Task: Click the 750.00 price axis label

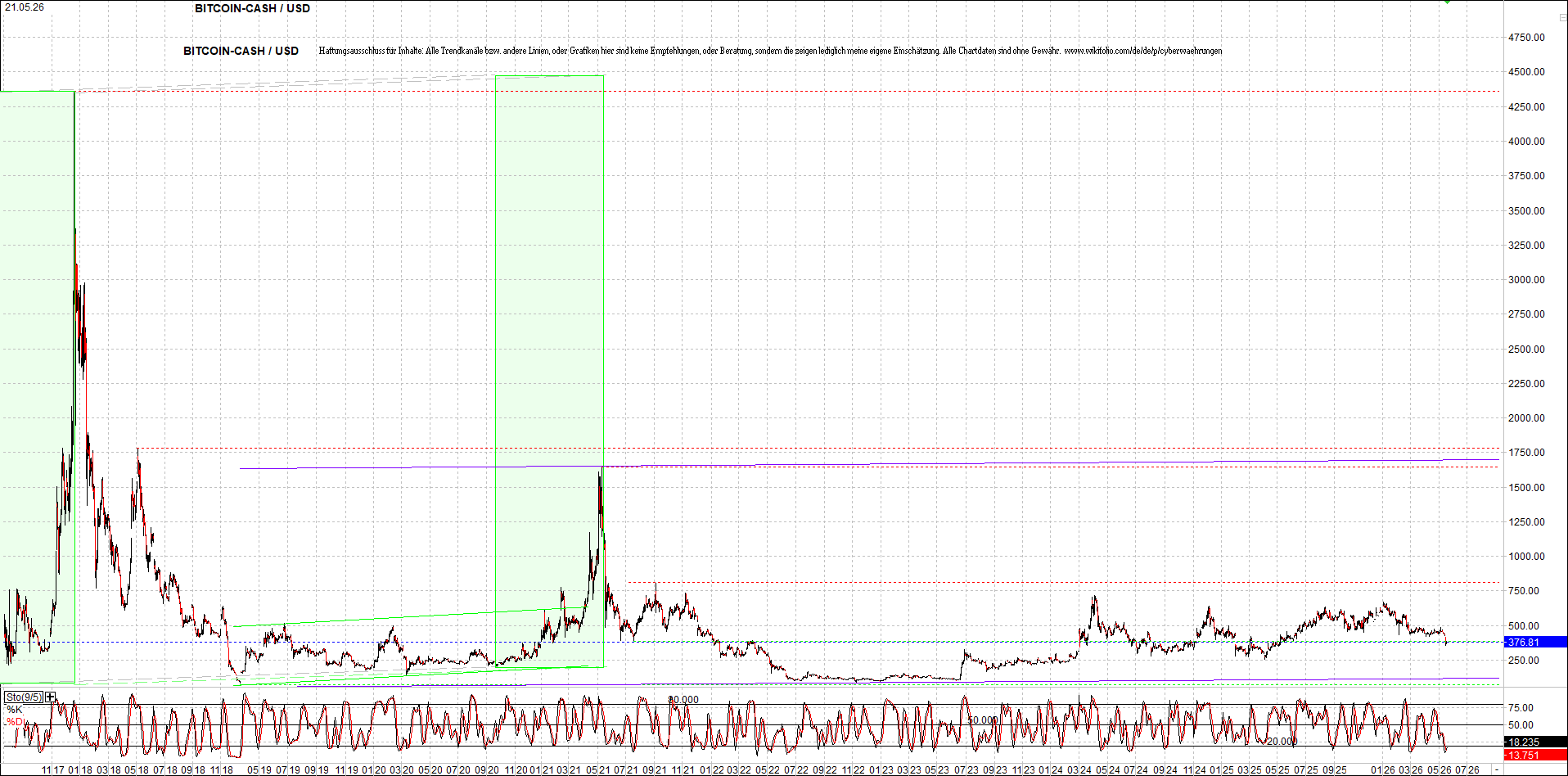Action: [x=1524, y=591]
